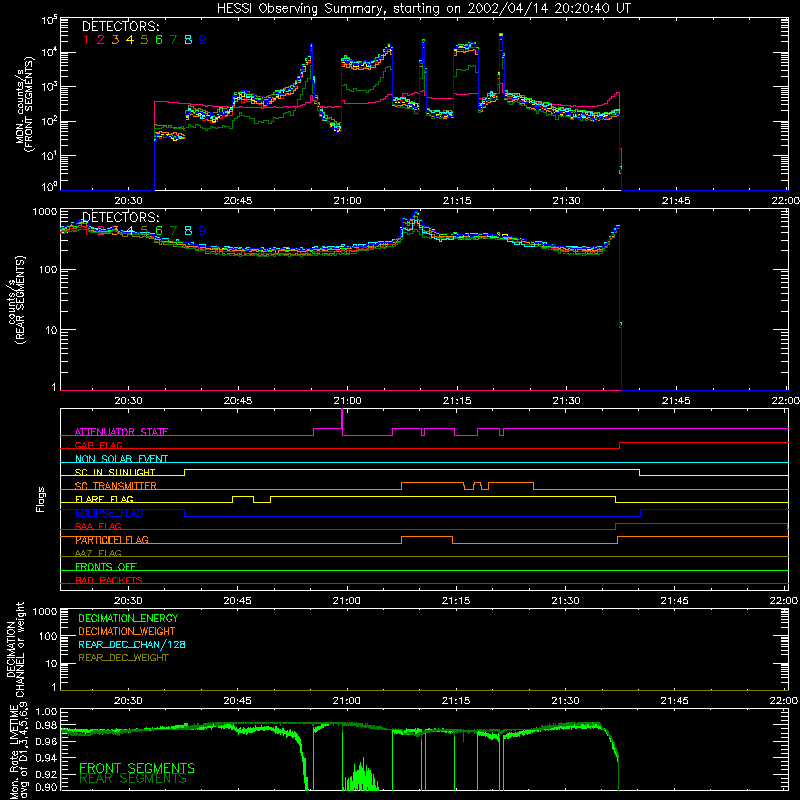Click the vertical "Flags" axis label

41,499
